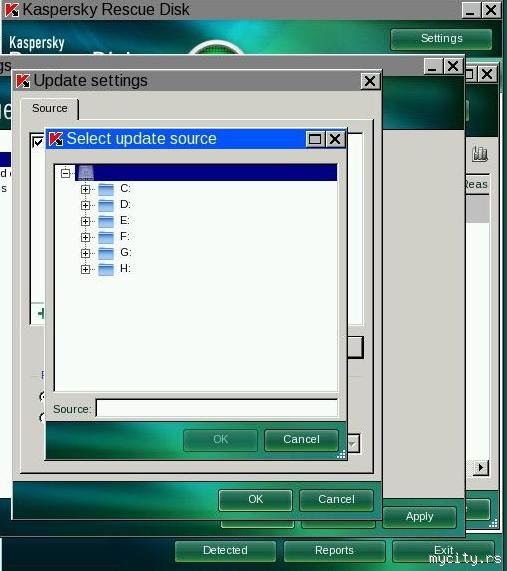
Task: Switch to the Source tab
Action: 50,109
